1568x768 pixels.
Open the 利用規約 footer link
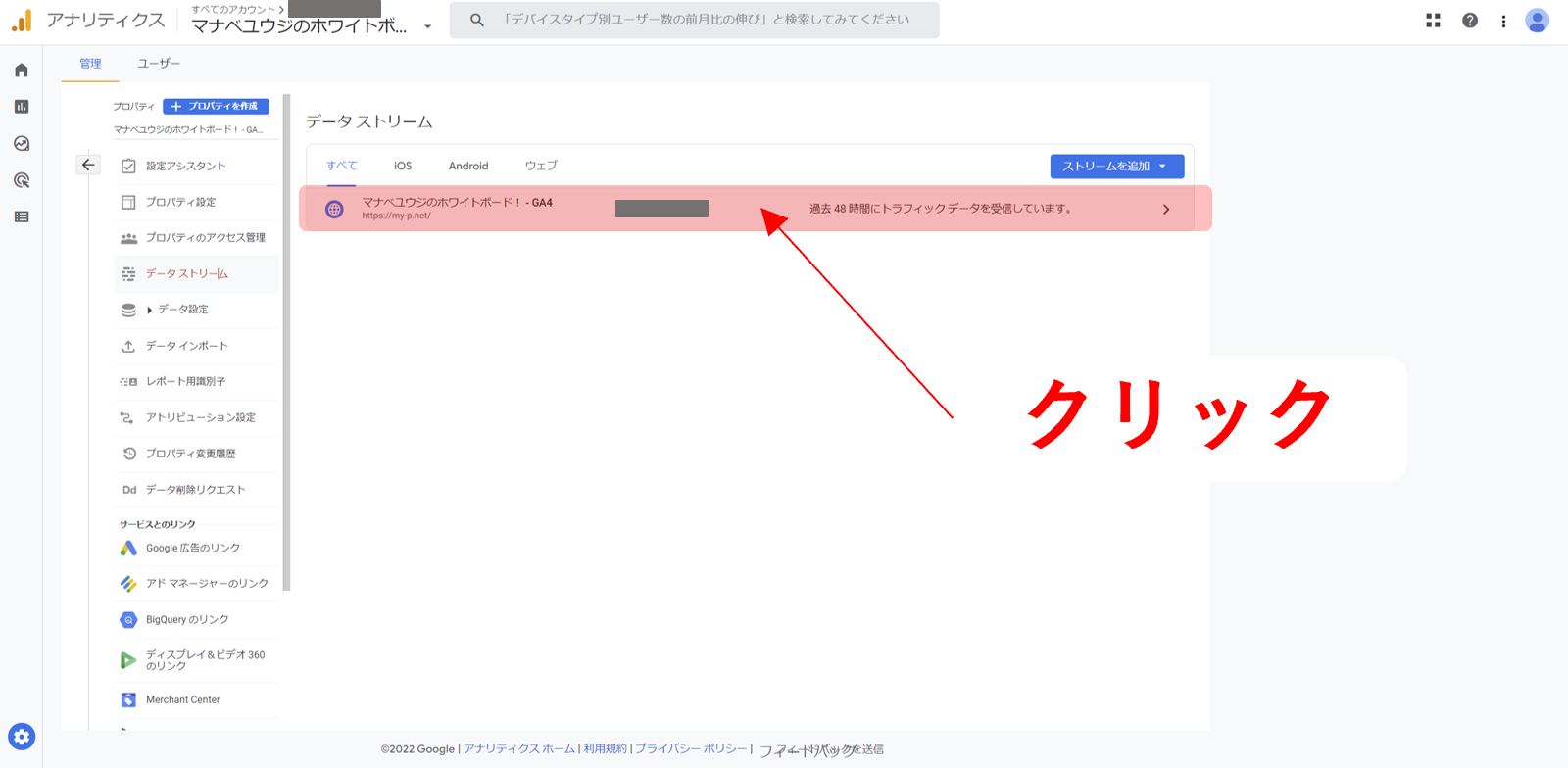click(x=605, y=749)
